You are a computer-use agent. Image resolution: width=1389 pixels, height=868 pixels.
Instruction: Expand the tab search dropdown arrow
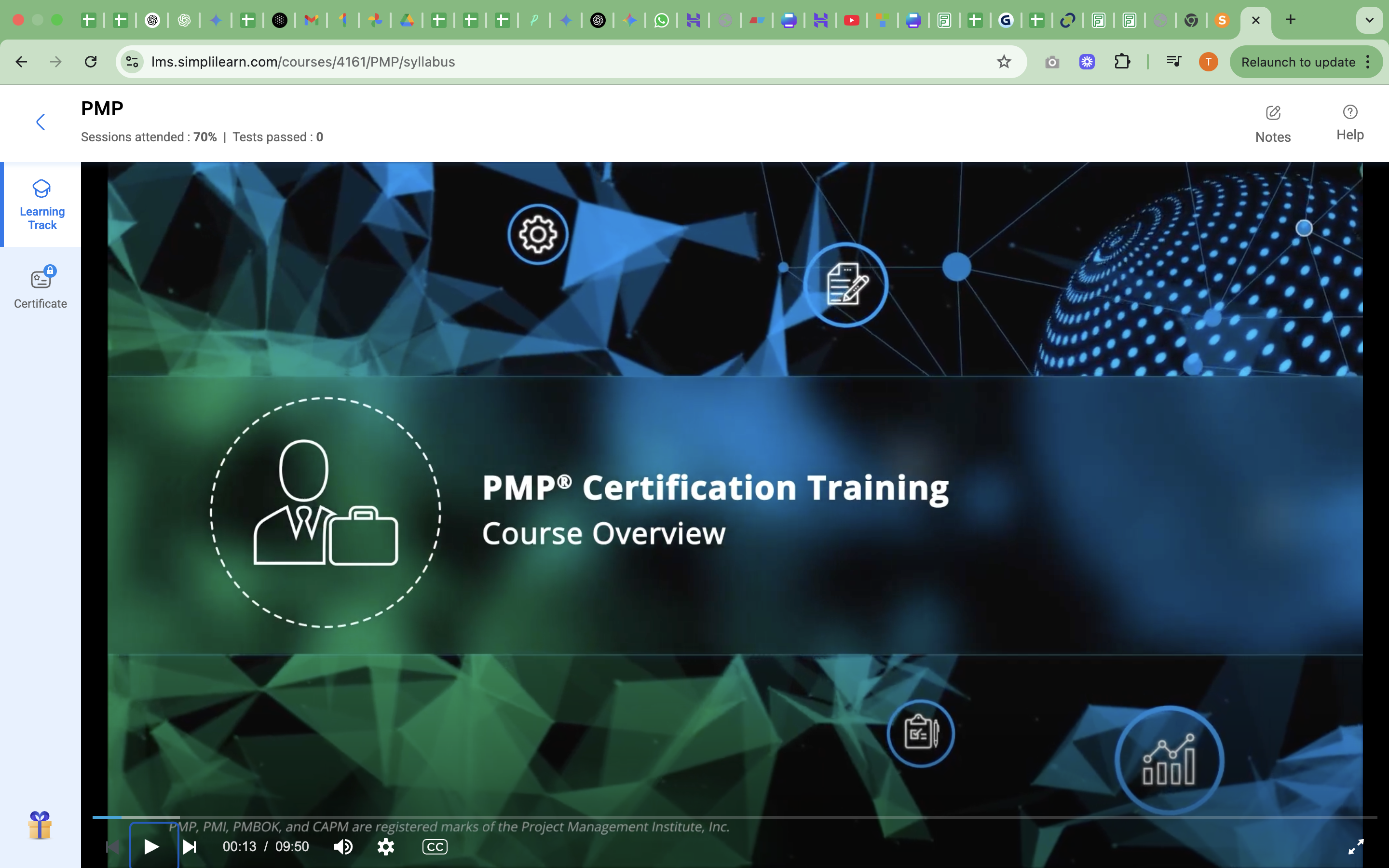[x=1369, y=20]
